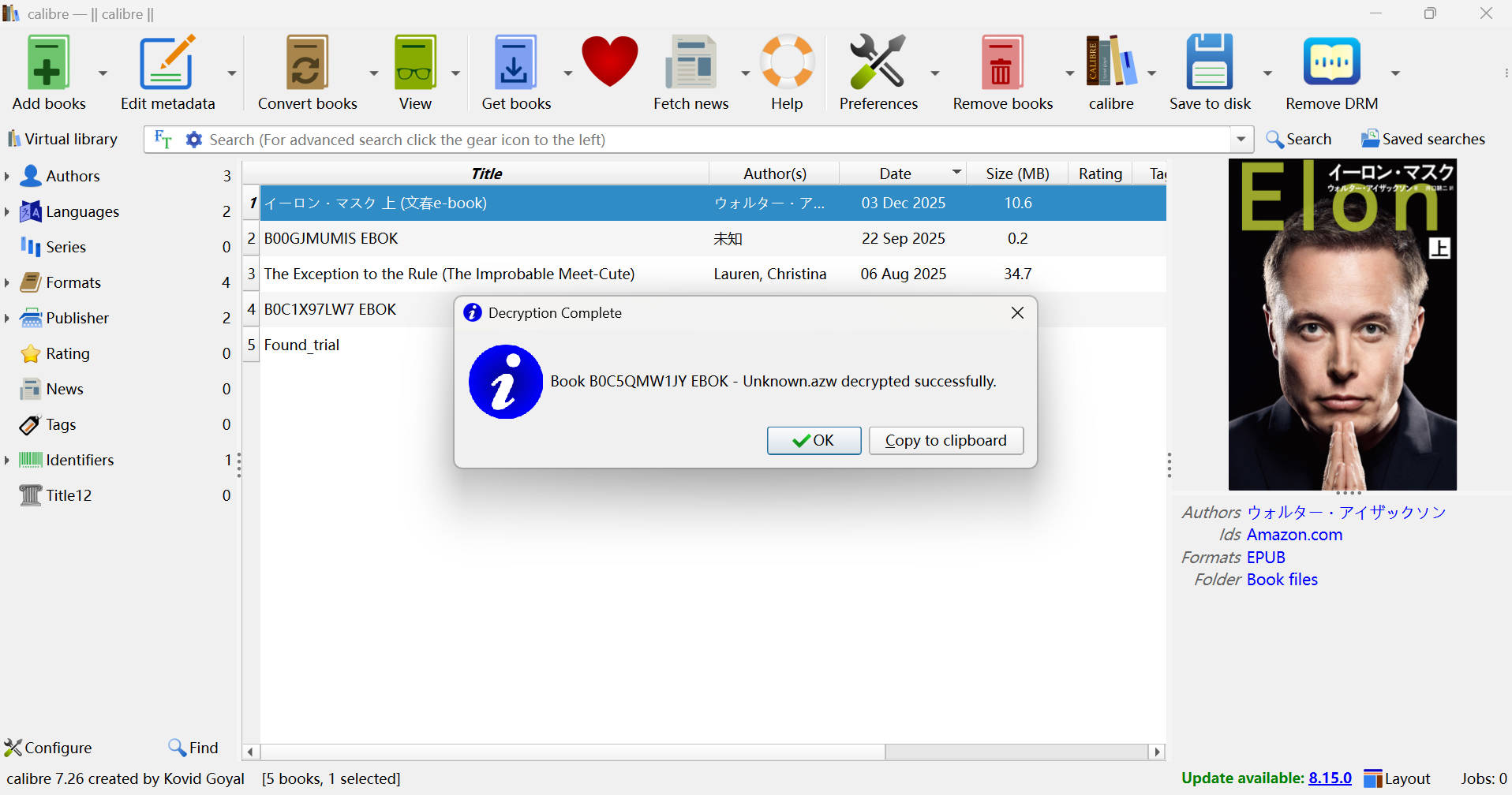The image size is (1512, 795).
Task: Click the 8.15.0 update link
Action: pyautogui.click(x=1330, y=778)
